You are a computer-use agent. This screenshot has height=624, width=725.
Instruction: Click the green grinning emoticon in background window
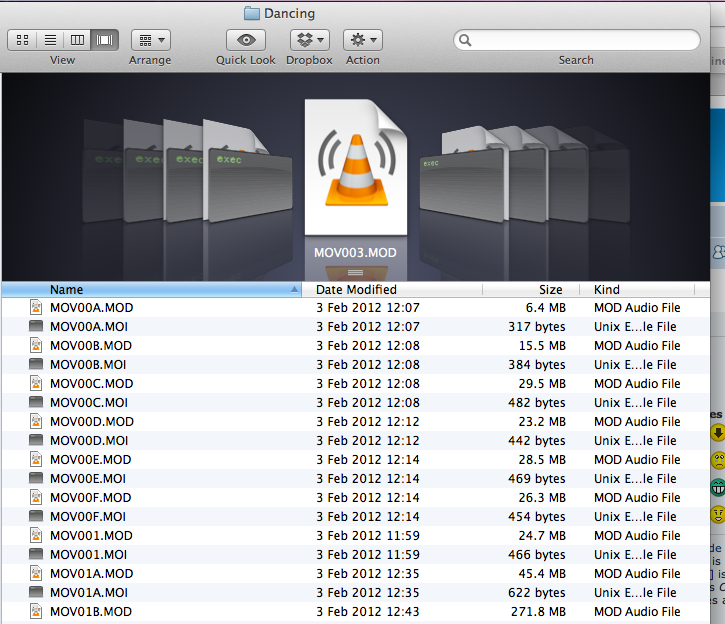point(718,487)
